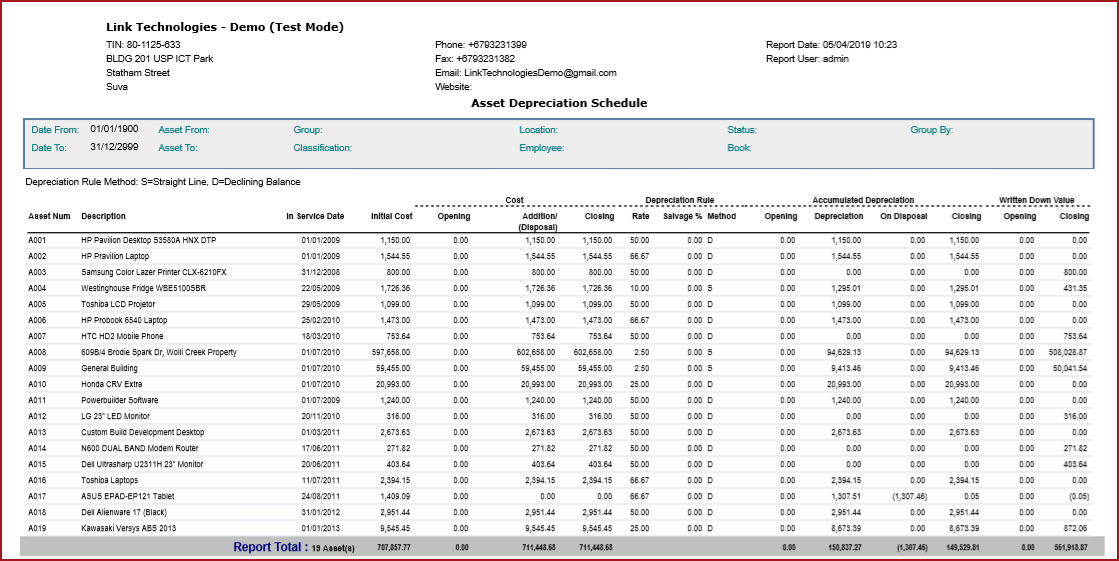Click the Wolli Creek Property description

tap(158, 353)
